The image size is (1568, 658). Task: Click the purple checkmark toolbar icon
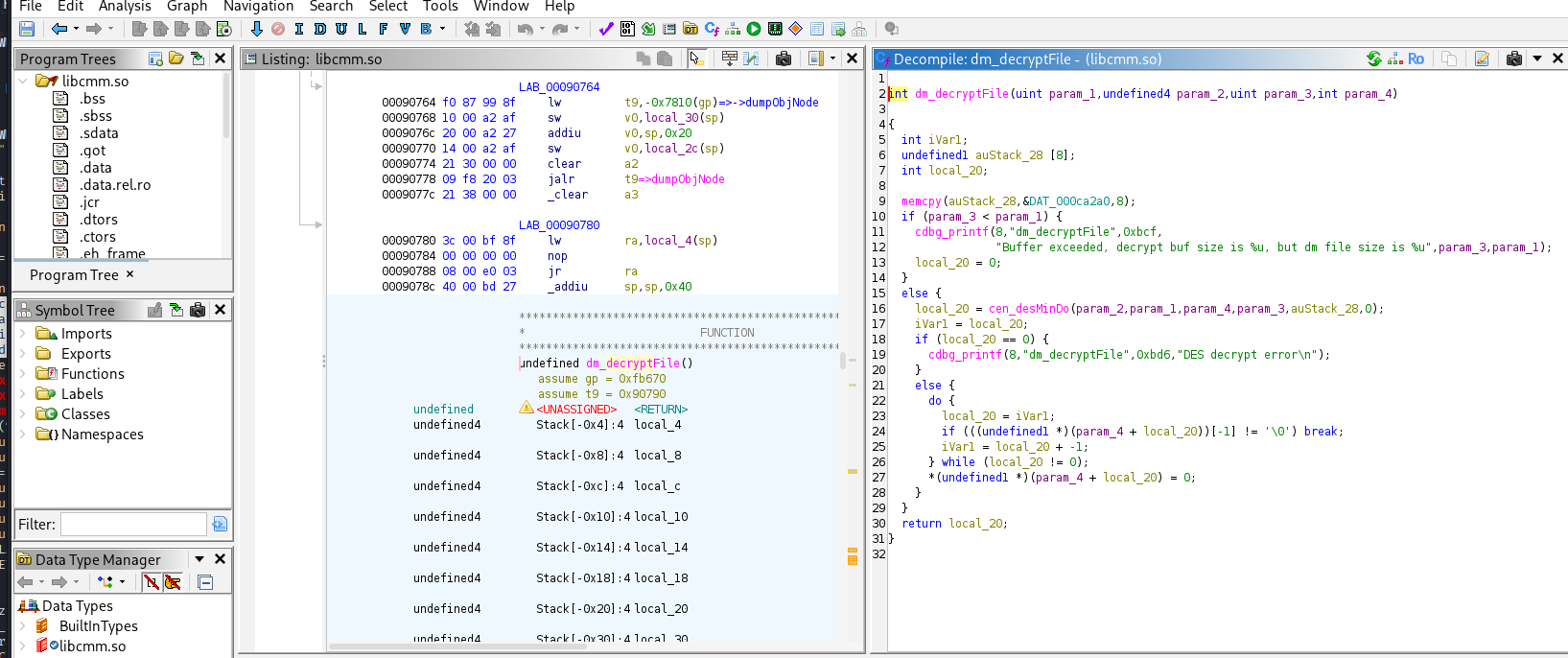tap(606, 30)
